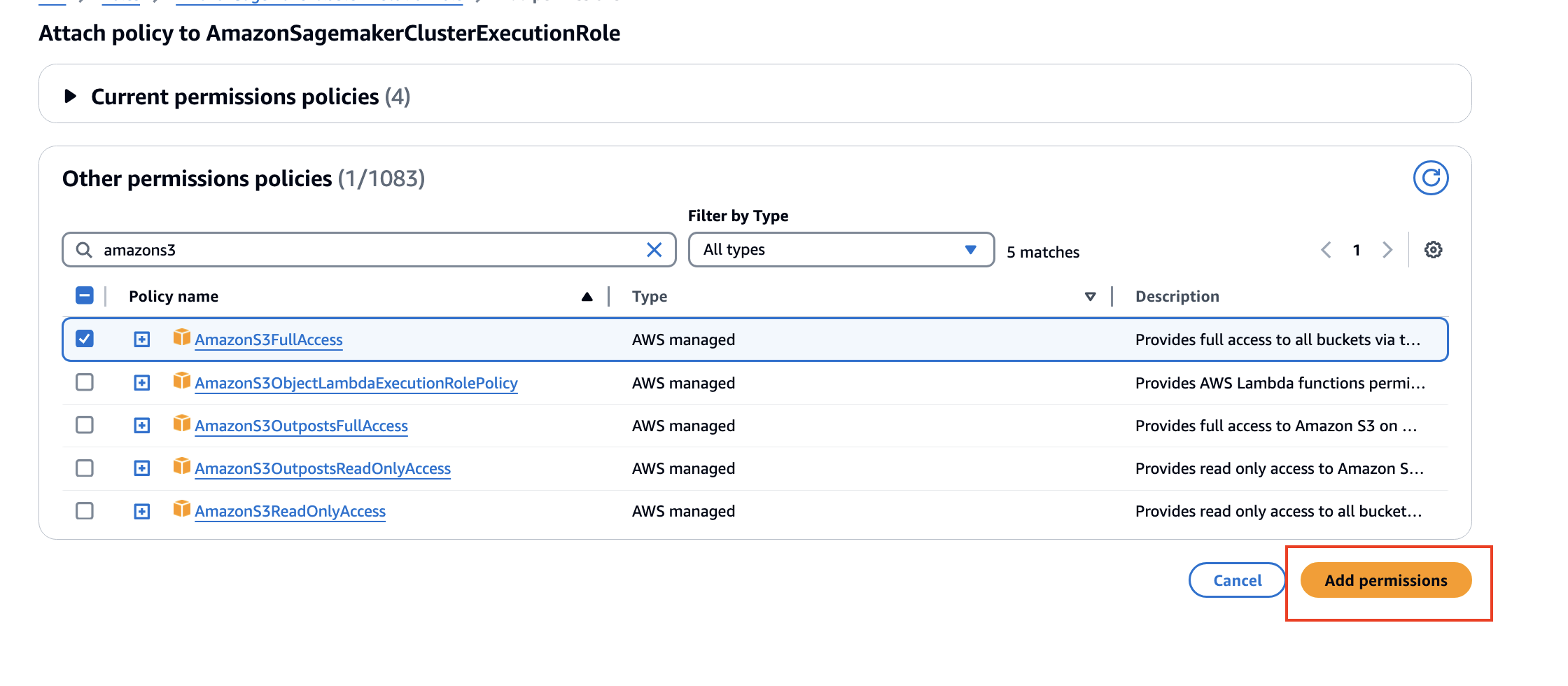Check the AmazonS3ReadOnlyAccess checkbox
The height and width of the screenshot is (686, 1568).
(x=85, y=511)
